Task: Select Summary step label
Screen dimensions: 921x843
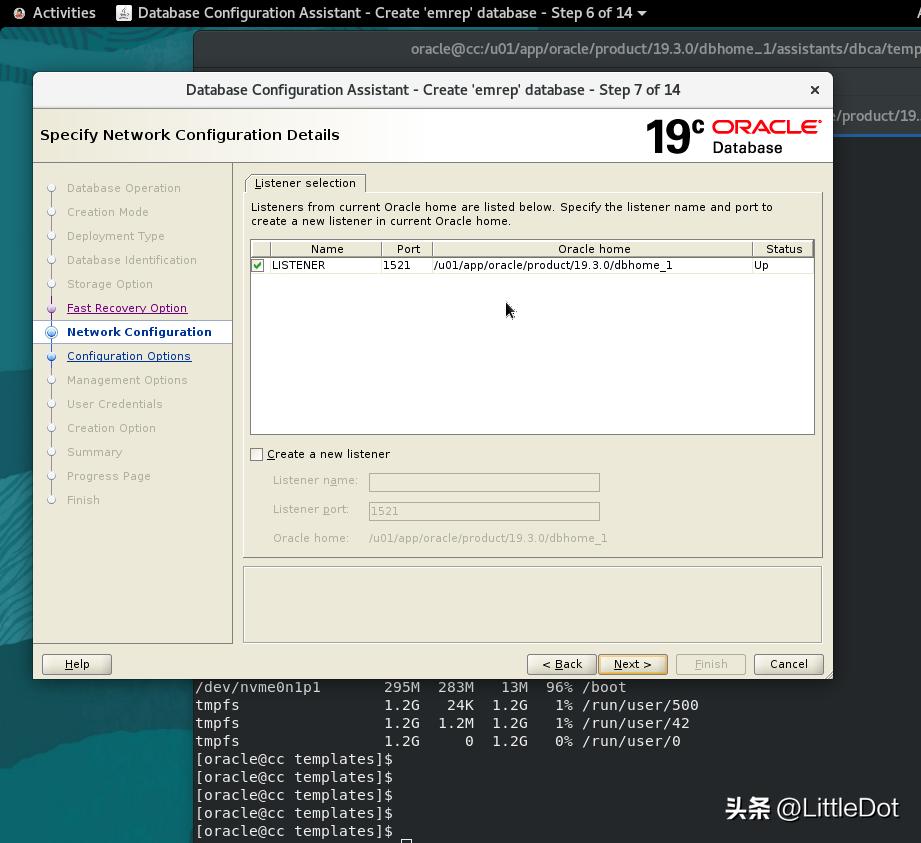Action: click(95, 452)
